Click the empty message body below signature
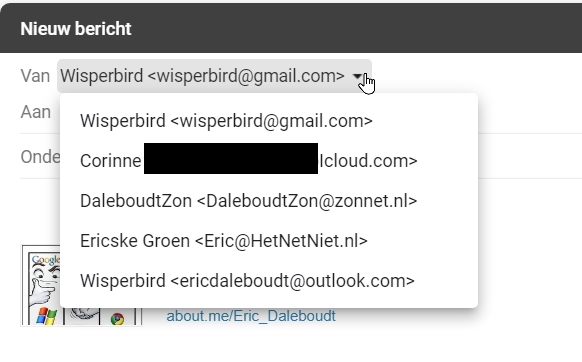Screen dimensions: 582x362 coord(291,344)
